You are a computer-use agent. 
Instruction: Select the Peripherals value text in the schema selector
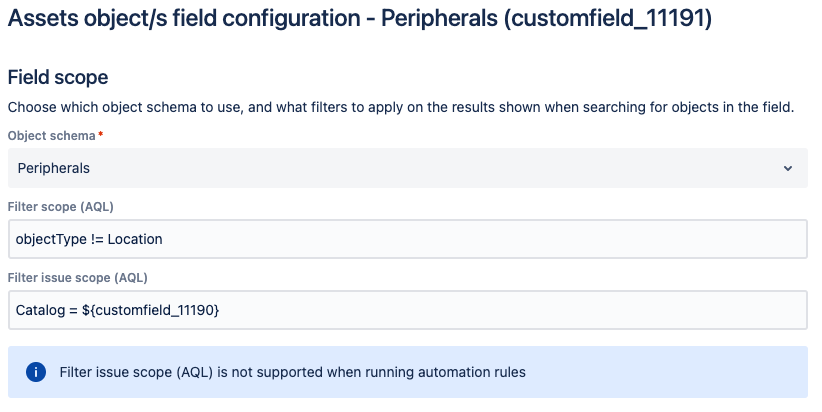click(x=53, y=168)
